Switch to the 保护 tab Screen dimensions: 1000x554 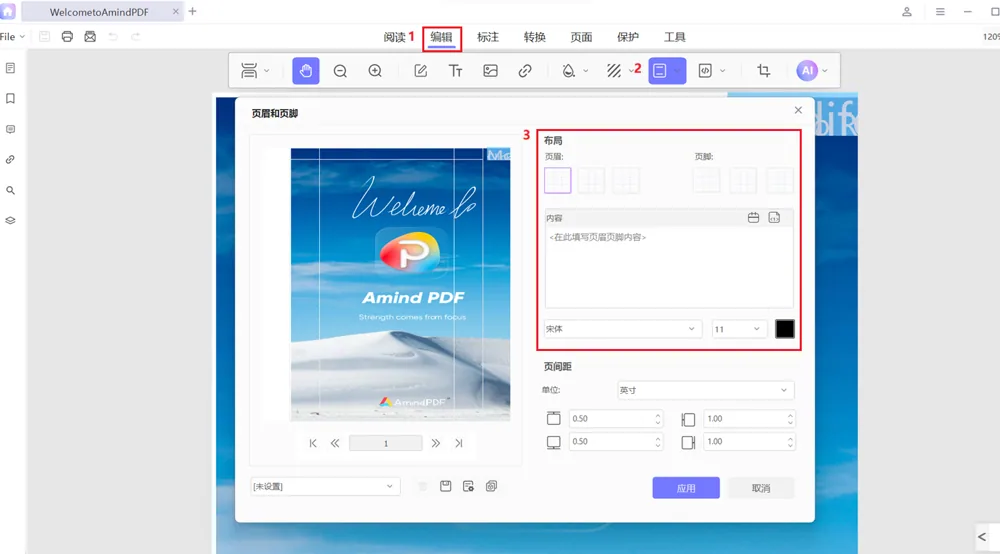click(628, 37)
